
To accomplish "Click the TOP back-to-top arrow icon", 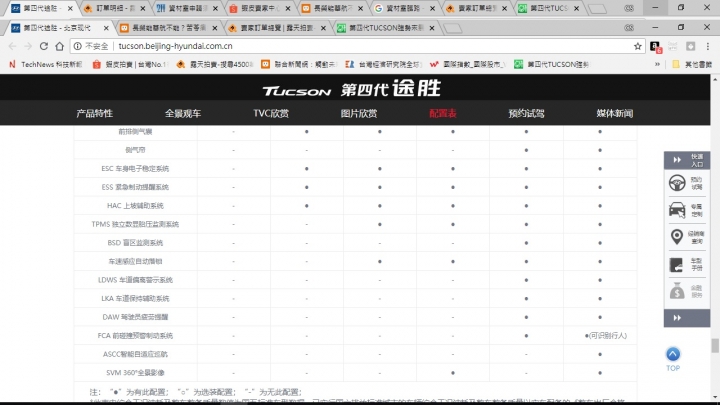I will pyautogui.click(x=673, y=354).
